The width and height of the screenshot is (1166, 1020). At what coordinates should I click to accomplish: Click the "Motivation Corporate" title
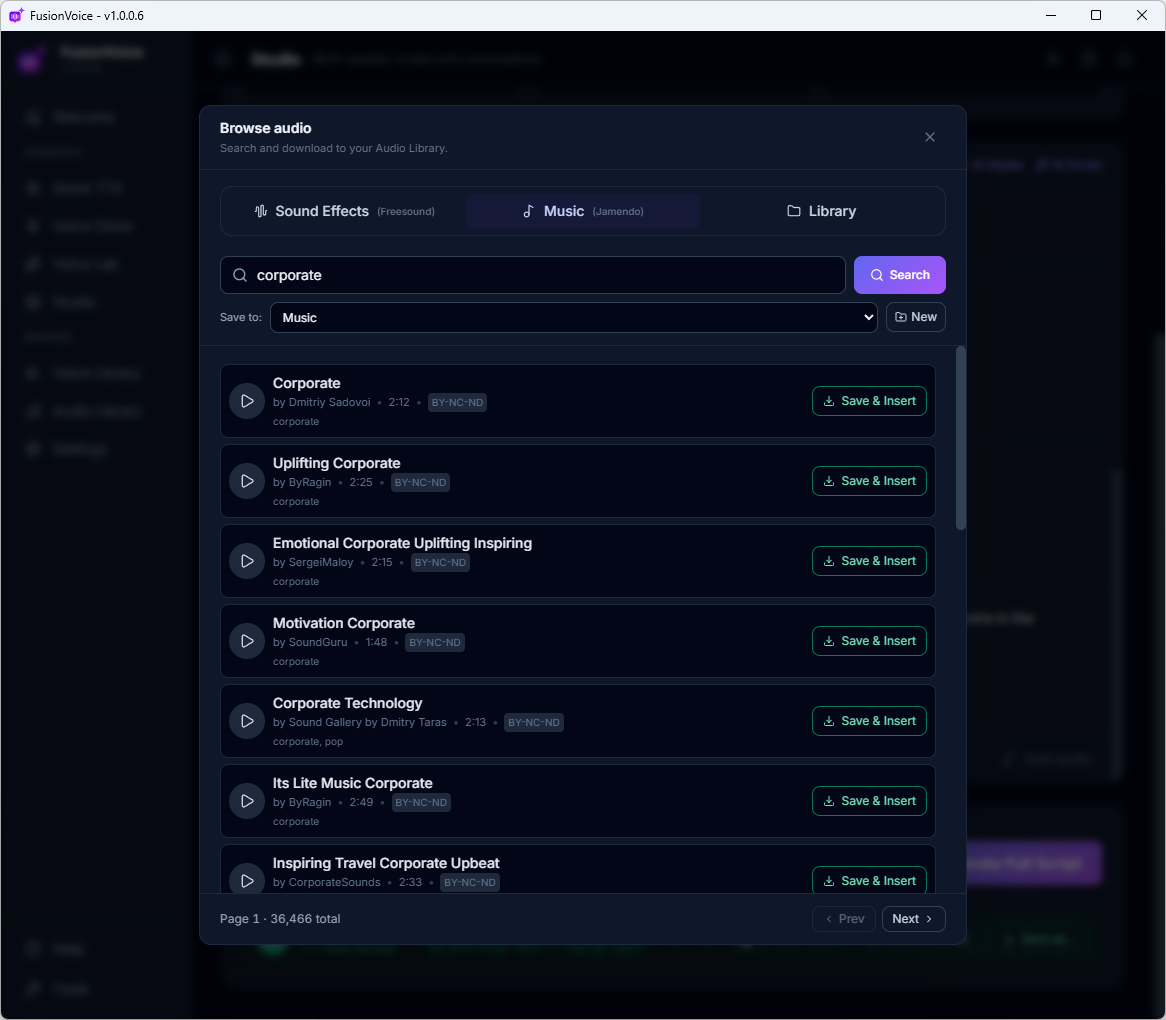344,623
